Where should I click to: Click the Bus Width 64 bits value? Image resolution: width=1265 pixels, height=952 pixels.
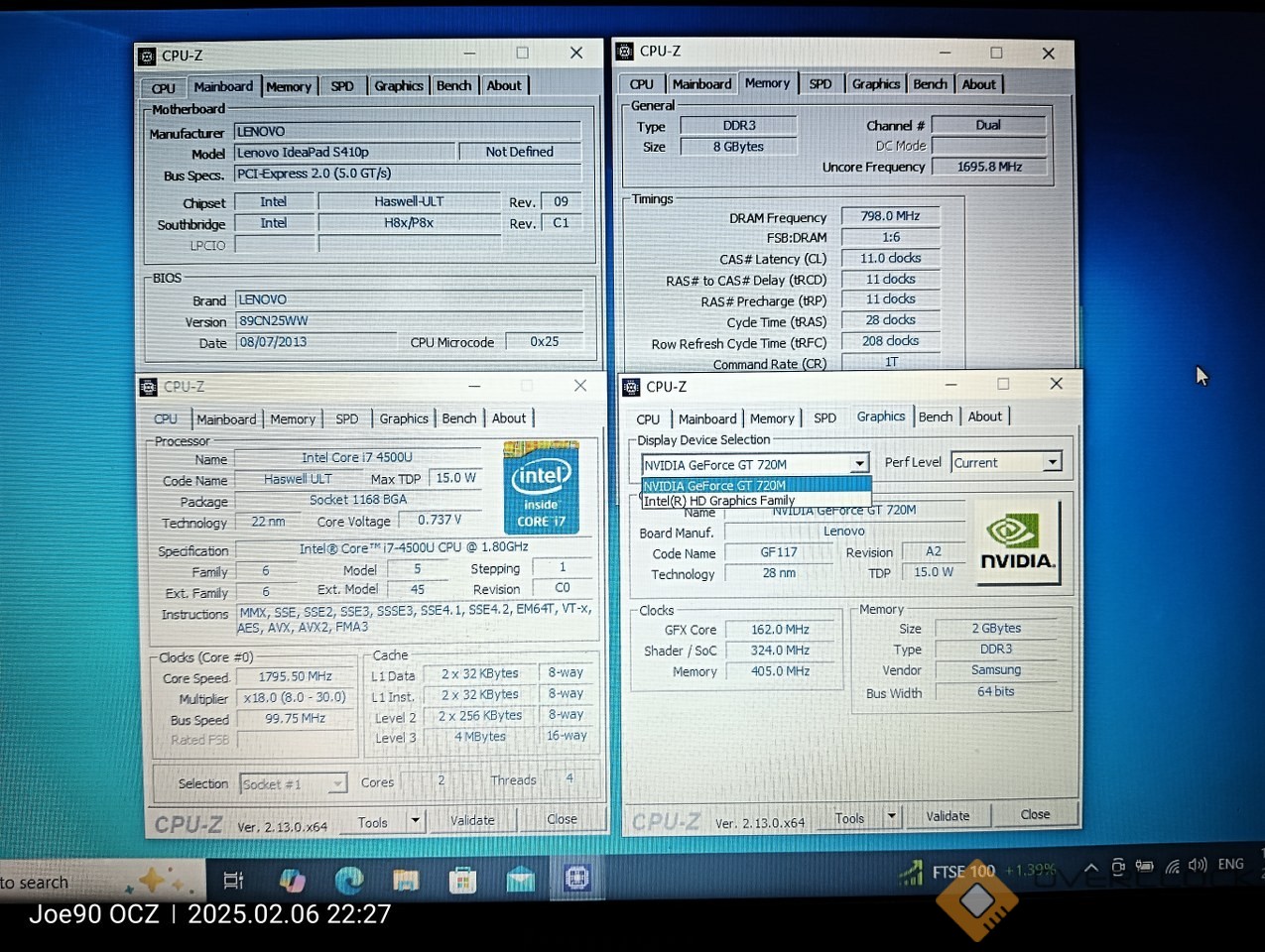click(995, 692)
